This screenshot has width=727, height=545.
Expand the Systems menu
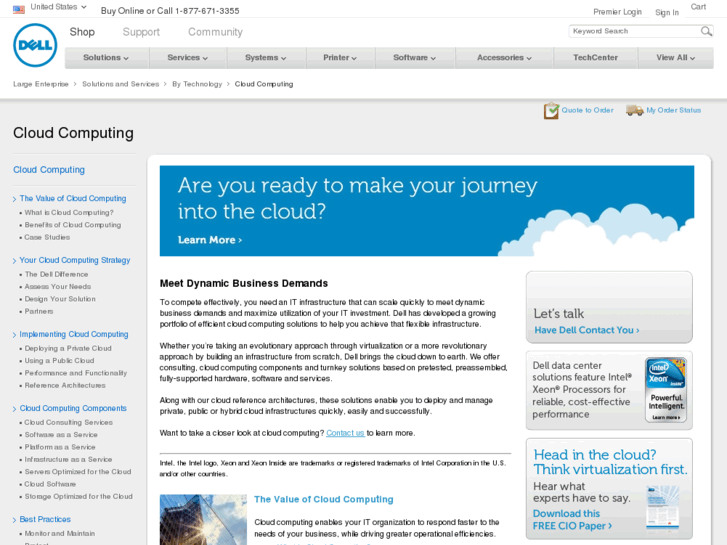click(266, 58)
